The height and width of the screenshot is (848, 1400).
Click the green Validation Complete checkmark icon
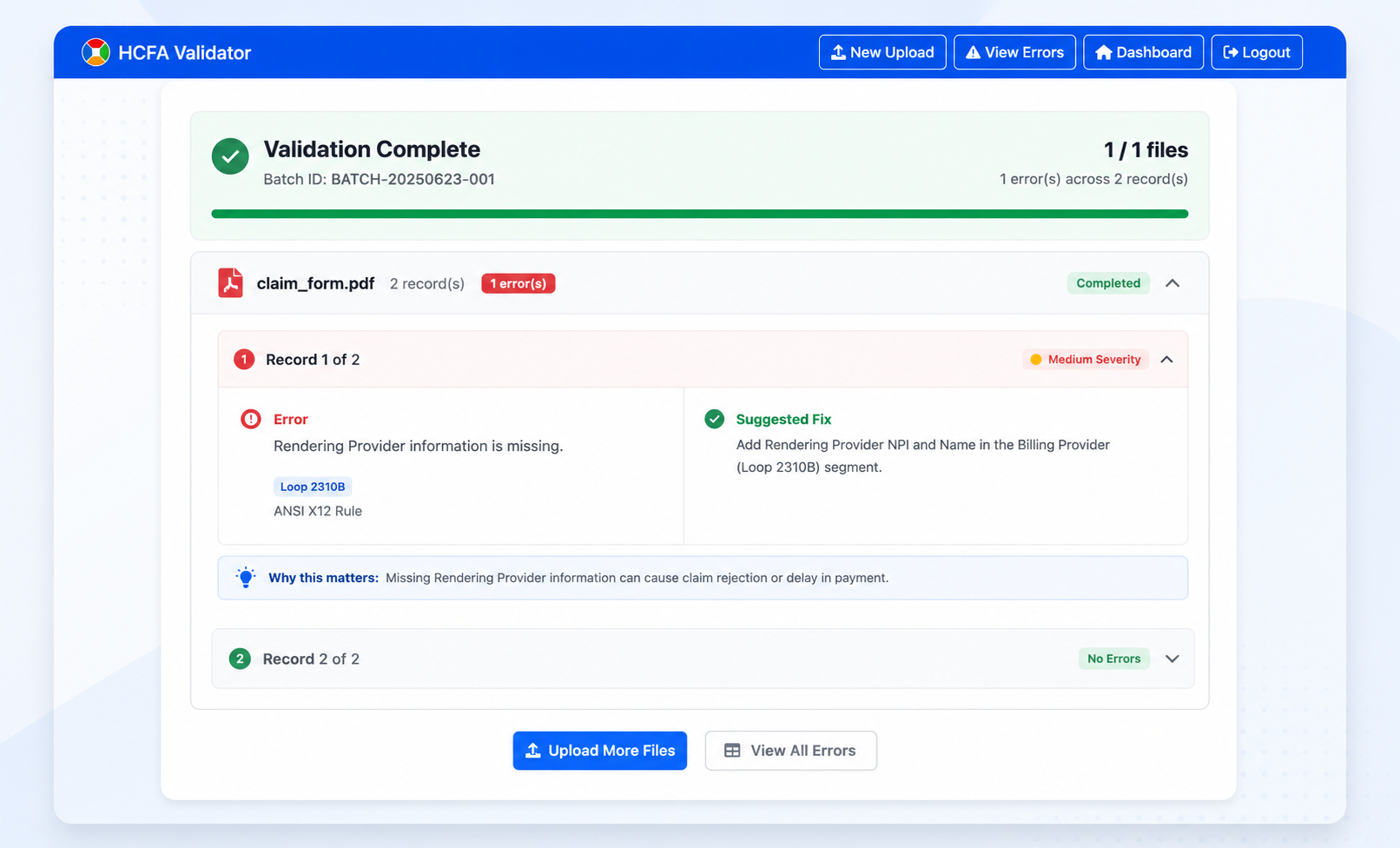coord(230,156)
